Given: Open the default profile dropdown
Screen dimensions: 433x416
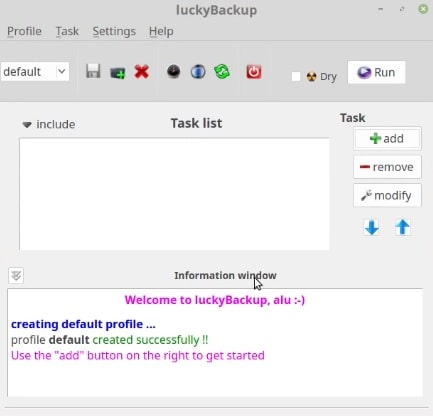Looking at the screenshot, I should [35, 71].
